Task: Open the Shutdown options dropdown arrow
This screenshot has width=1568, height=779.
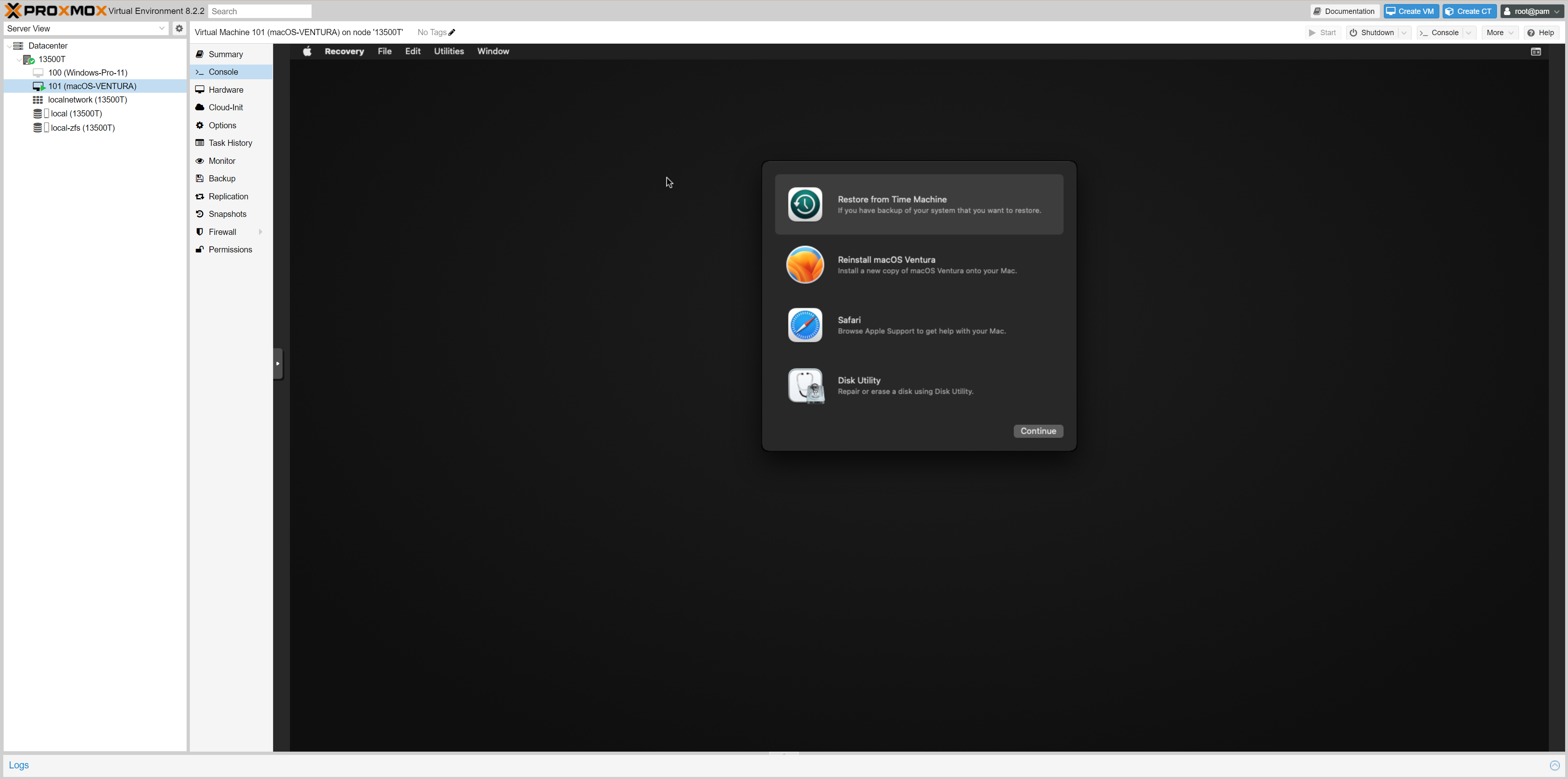Action: click(1404, 33)
